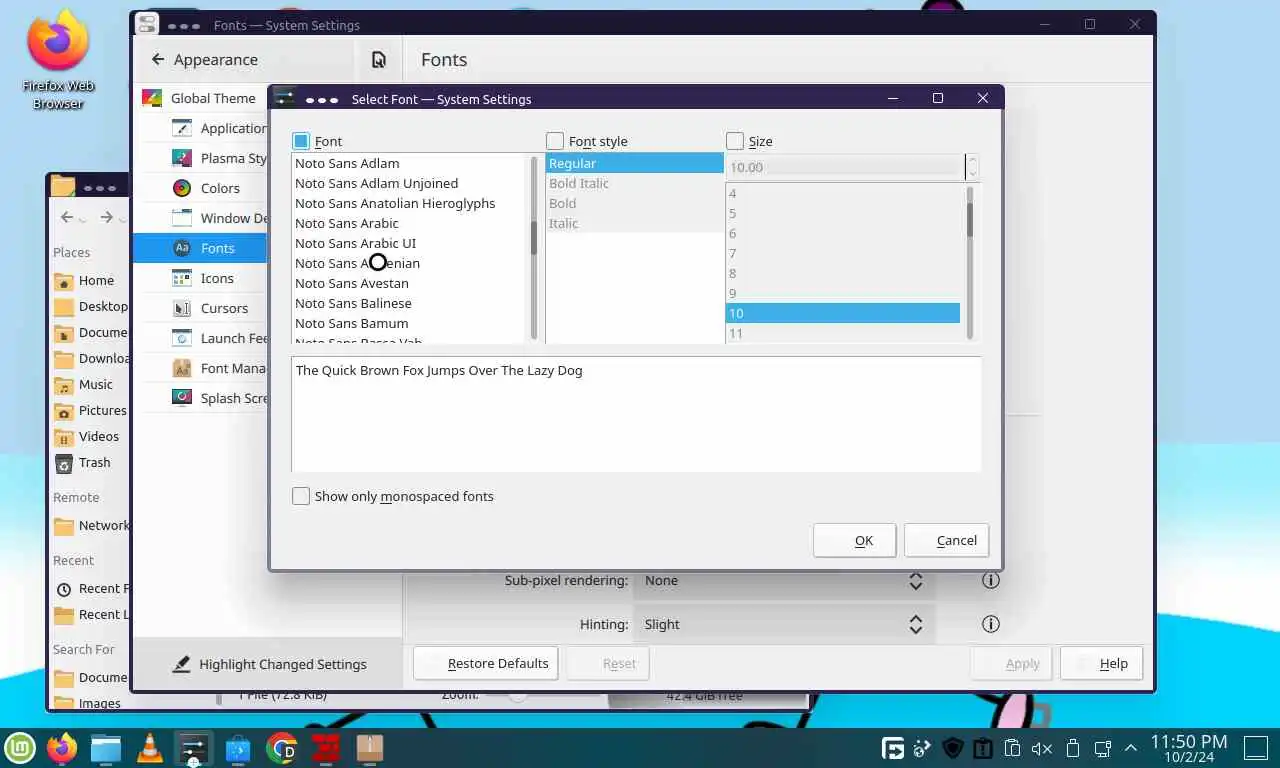Viewport: 1280px width, 768px height.
Task: Click Restore Defaults button
Action: pyautogui.click(x=486, y=663)
